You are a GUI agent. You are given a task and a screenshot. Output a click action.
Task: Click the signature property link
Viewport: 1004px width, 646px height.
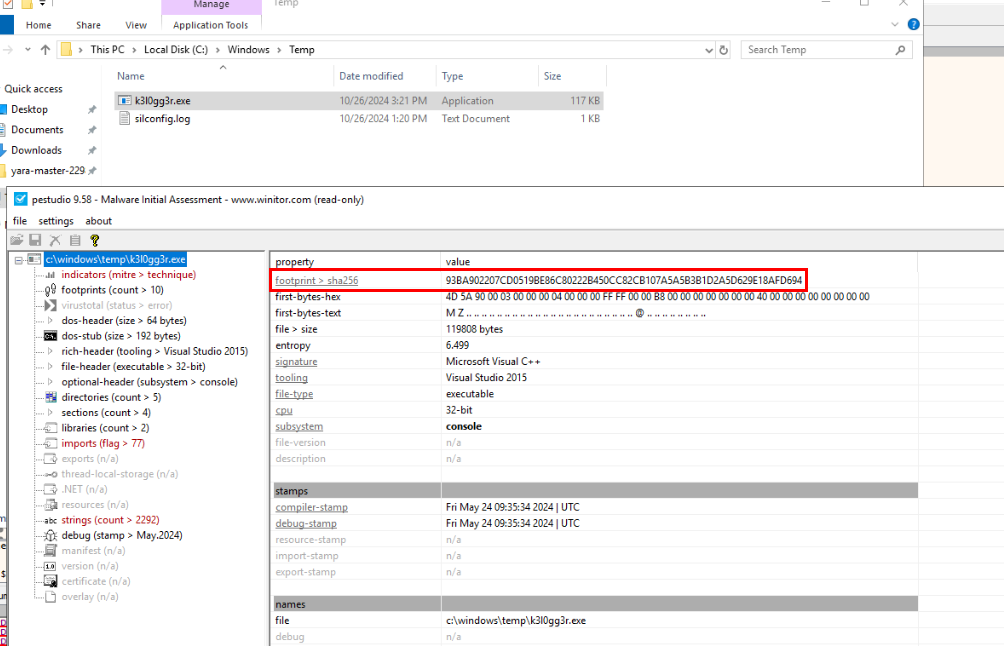tap(296, 362)
